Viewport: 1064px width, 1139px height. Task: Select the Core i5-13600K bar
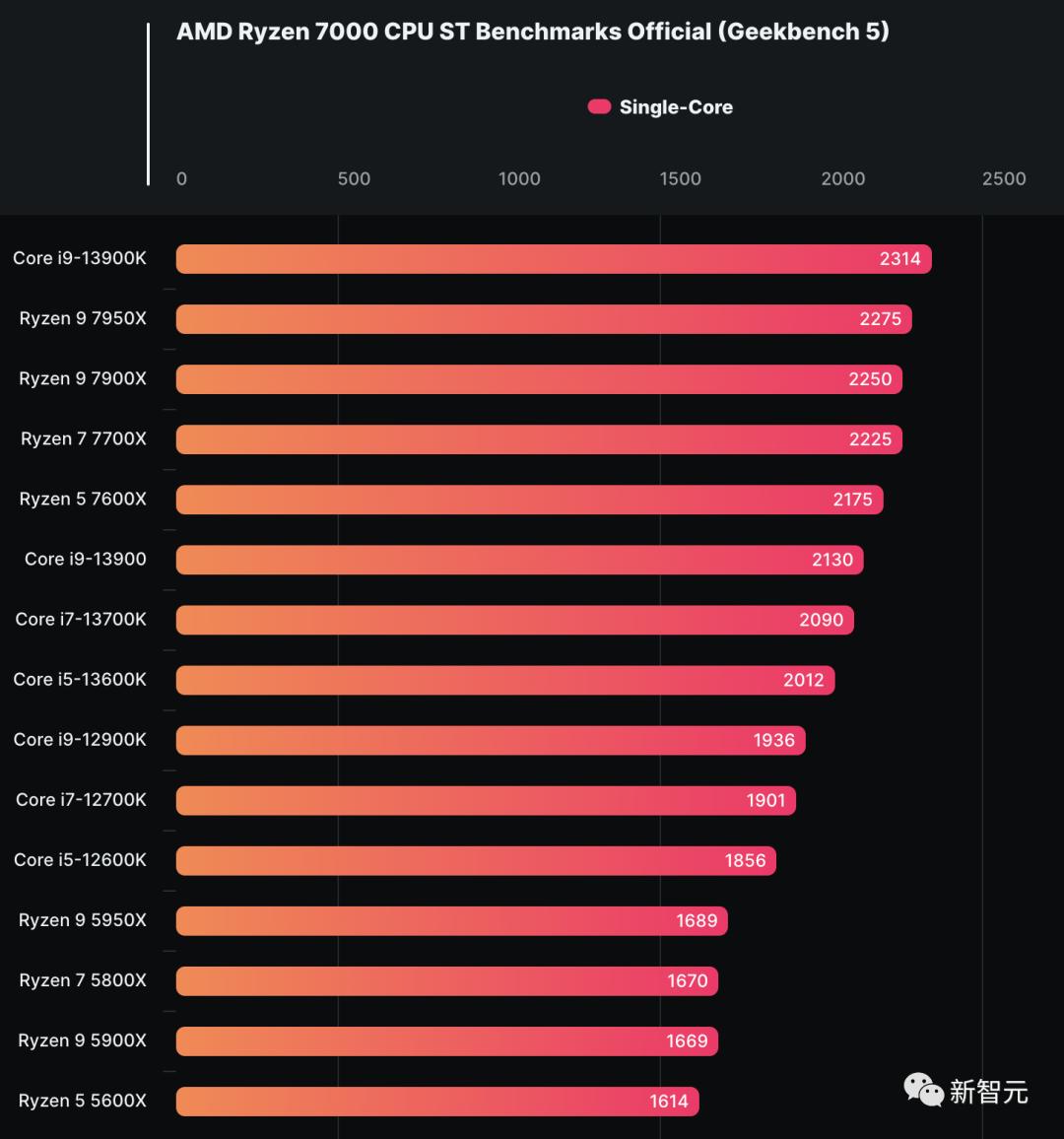(x=504, y=680)
